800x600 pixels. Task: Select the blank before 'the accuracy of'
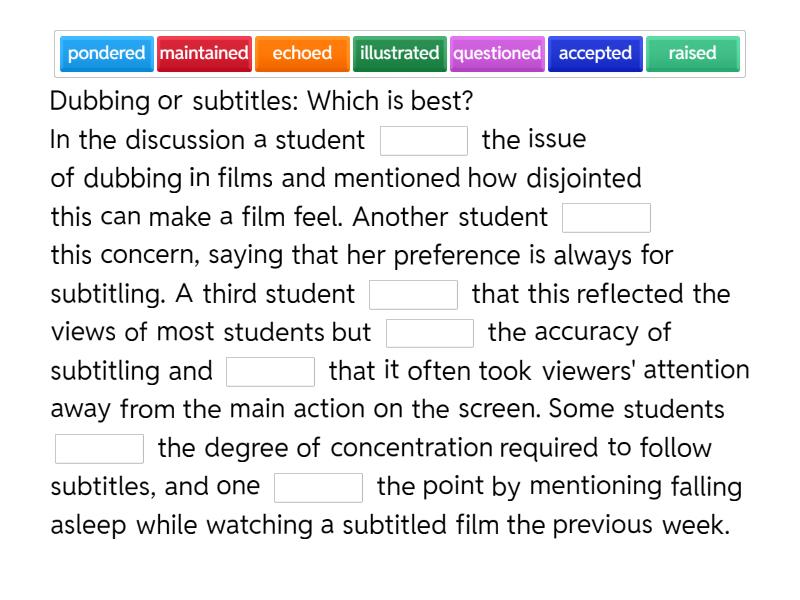(x=429, y=333)
